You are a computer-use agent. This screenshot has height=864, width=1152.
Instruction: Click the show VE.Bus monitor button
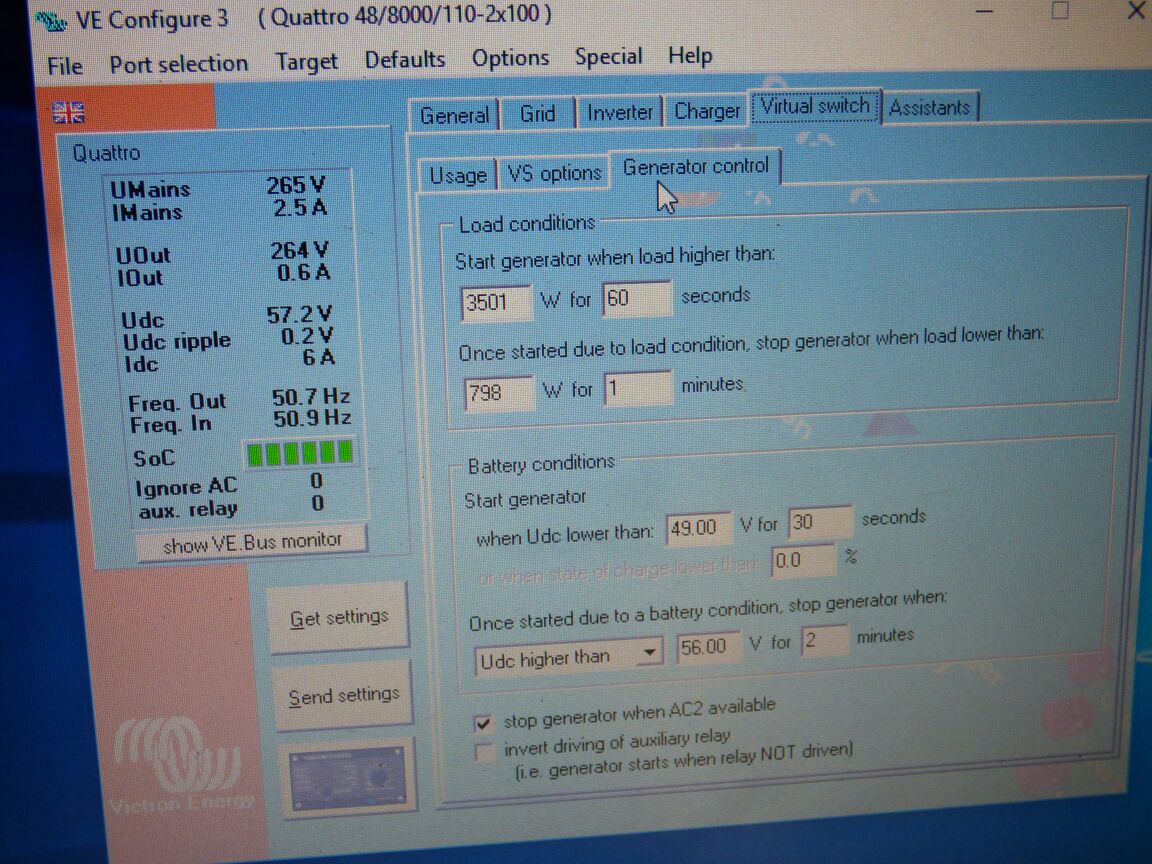252,544
